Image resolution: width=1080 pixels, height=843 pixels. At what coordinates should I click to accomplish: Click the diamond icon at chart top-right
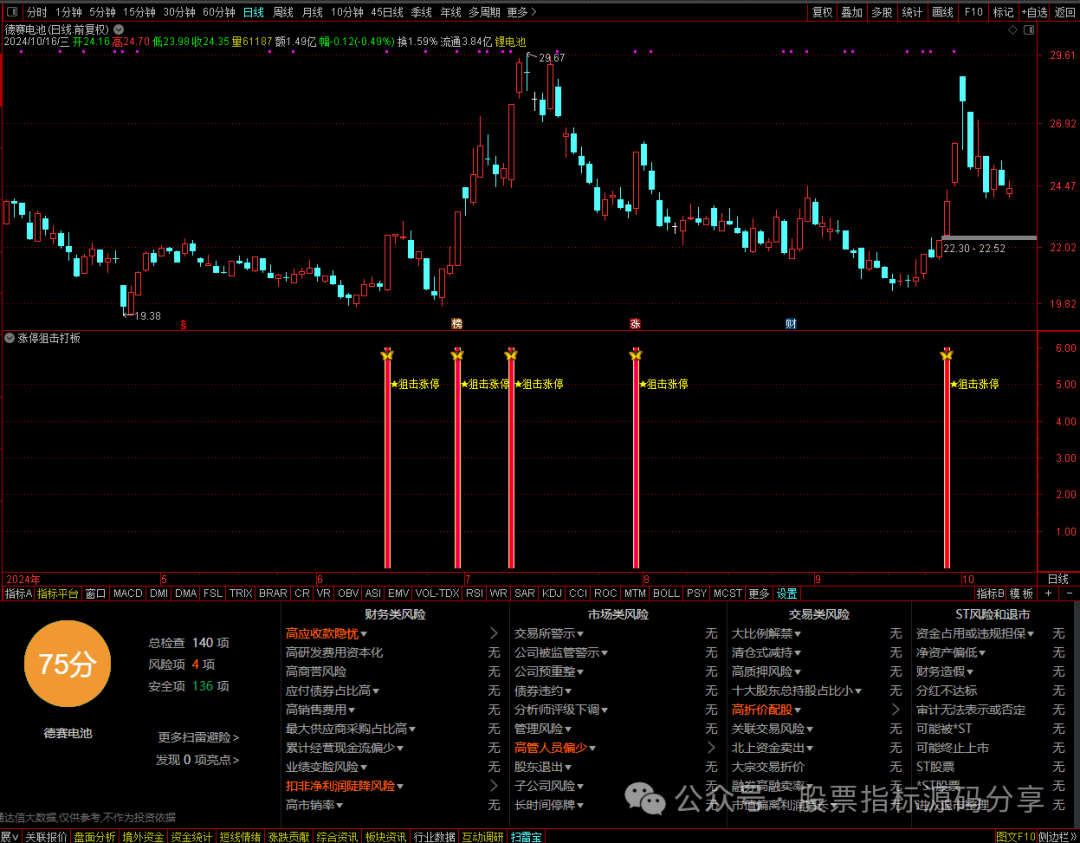pos(1012,30)
